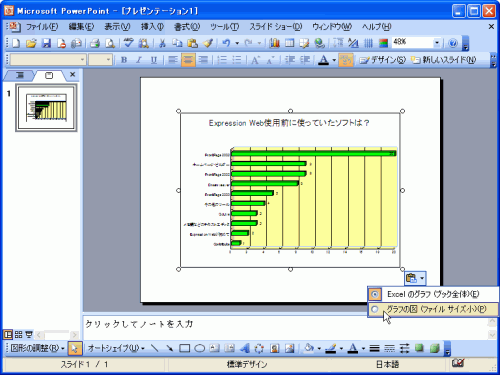Close the slides thumbnail pane

coord(73,75)
